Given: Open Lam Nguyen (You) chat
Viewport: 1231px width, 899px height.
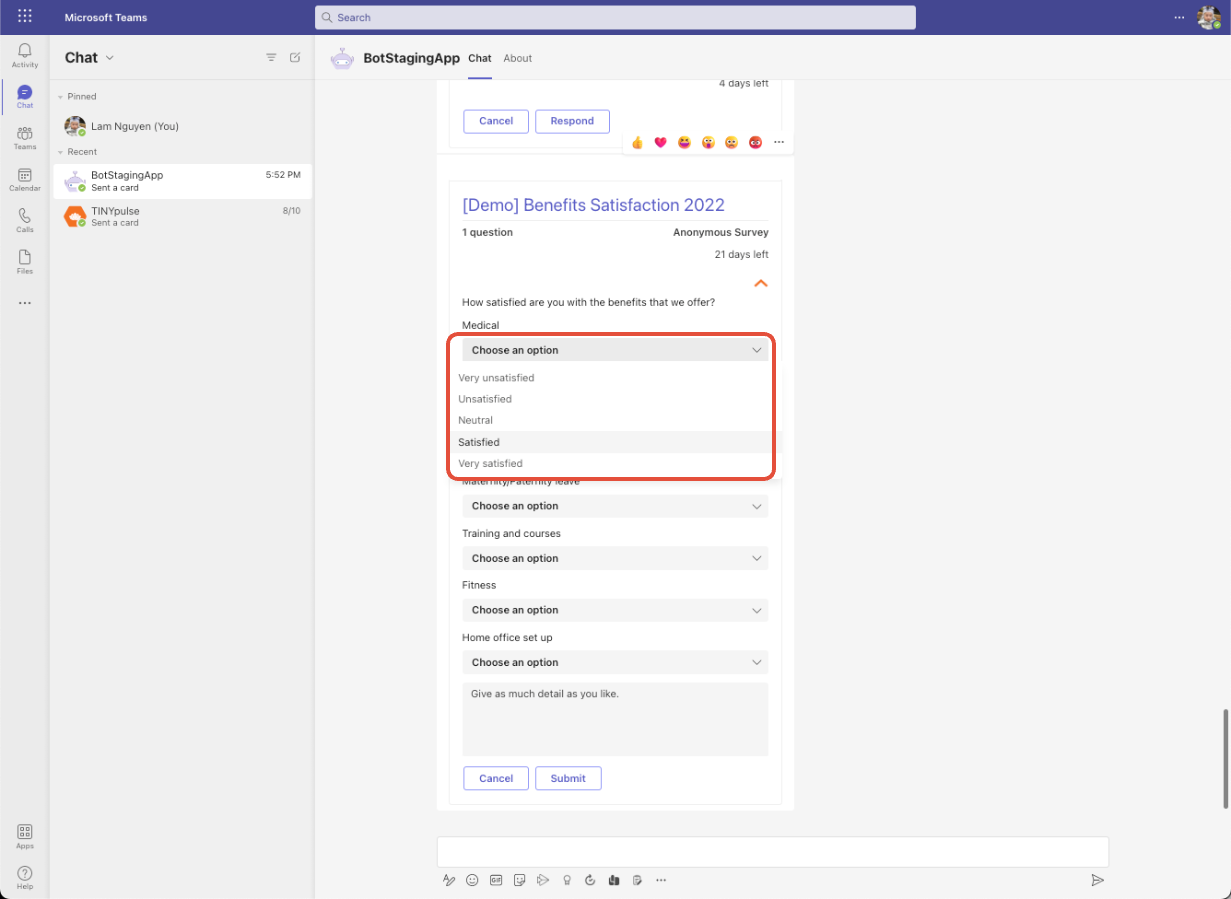Looking at the screenshot, I should [182, 126].
